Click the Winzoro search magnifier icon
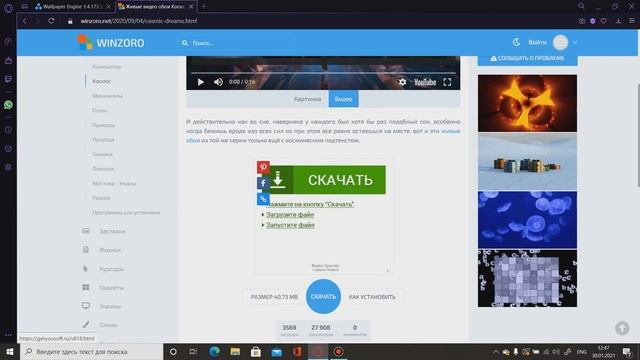The image size is (640, 360). [185, 43]
